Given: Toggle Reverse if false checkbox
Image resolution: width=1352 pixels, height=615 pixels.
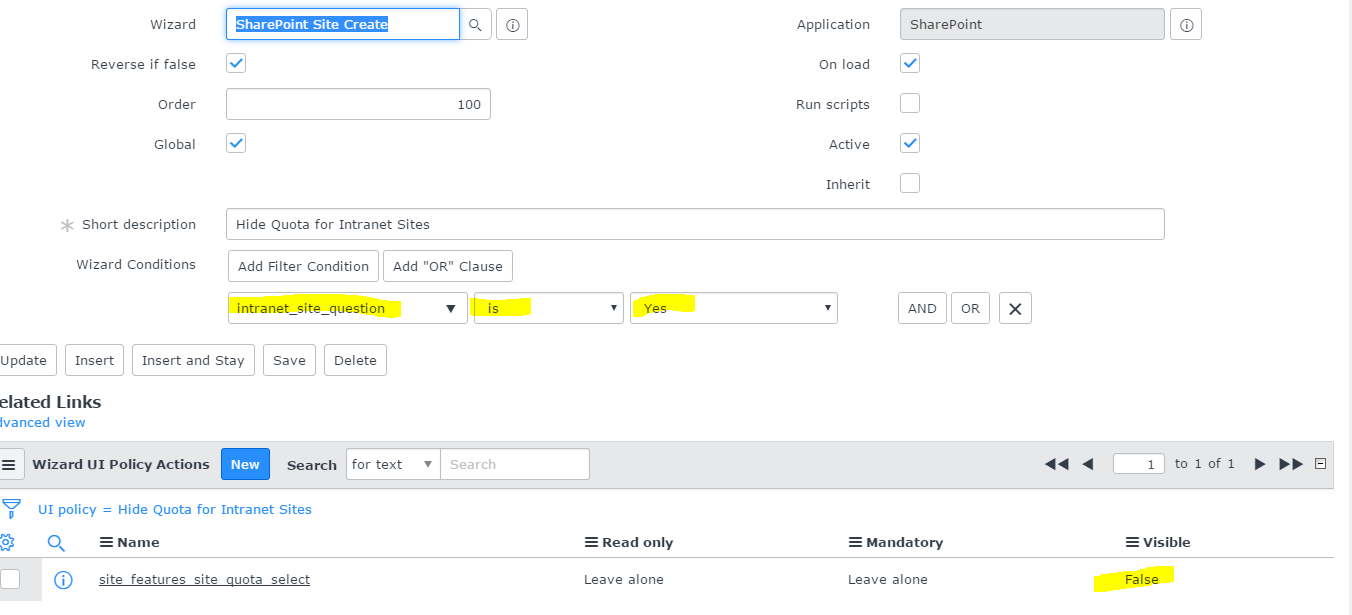Looking at the screenshot, I should click(x=236, y=63).
